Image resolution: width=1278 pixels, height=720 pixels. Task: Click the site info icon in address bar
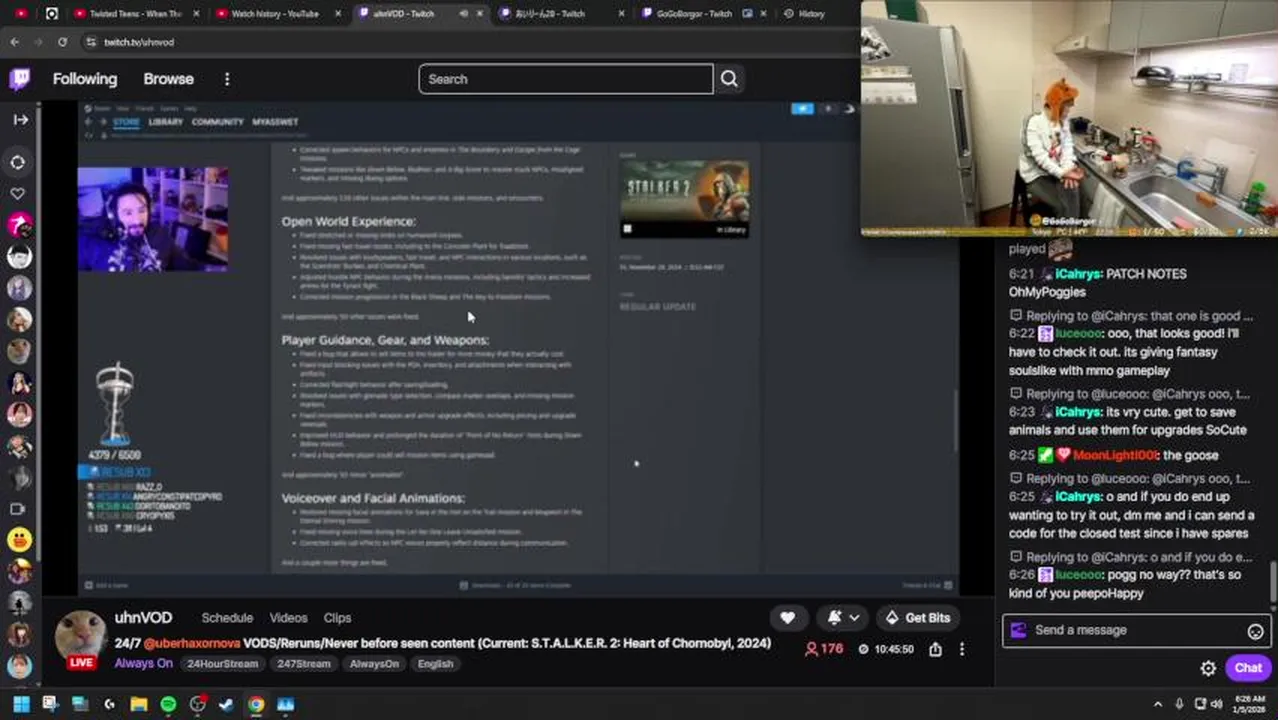point(91,42)
